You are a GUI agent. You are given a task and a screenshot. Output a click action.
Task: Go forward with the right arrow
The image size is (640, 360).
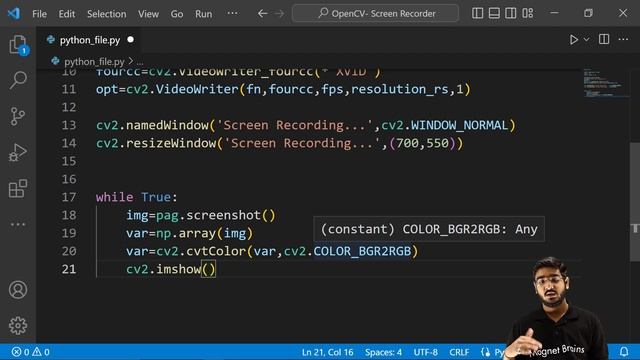click(x=280, y=13)
